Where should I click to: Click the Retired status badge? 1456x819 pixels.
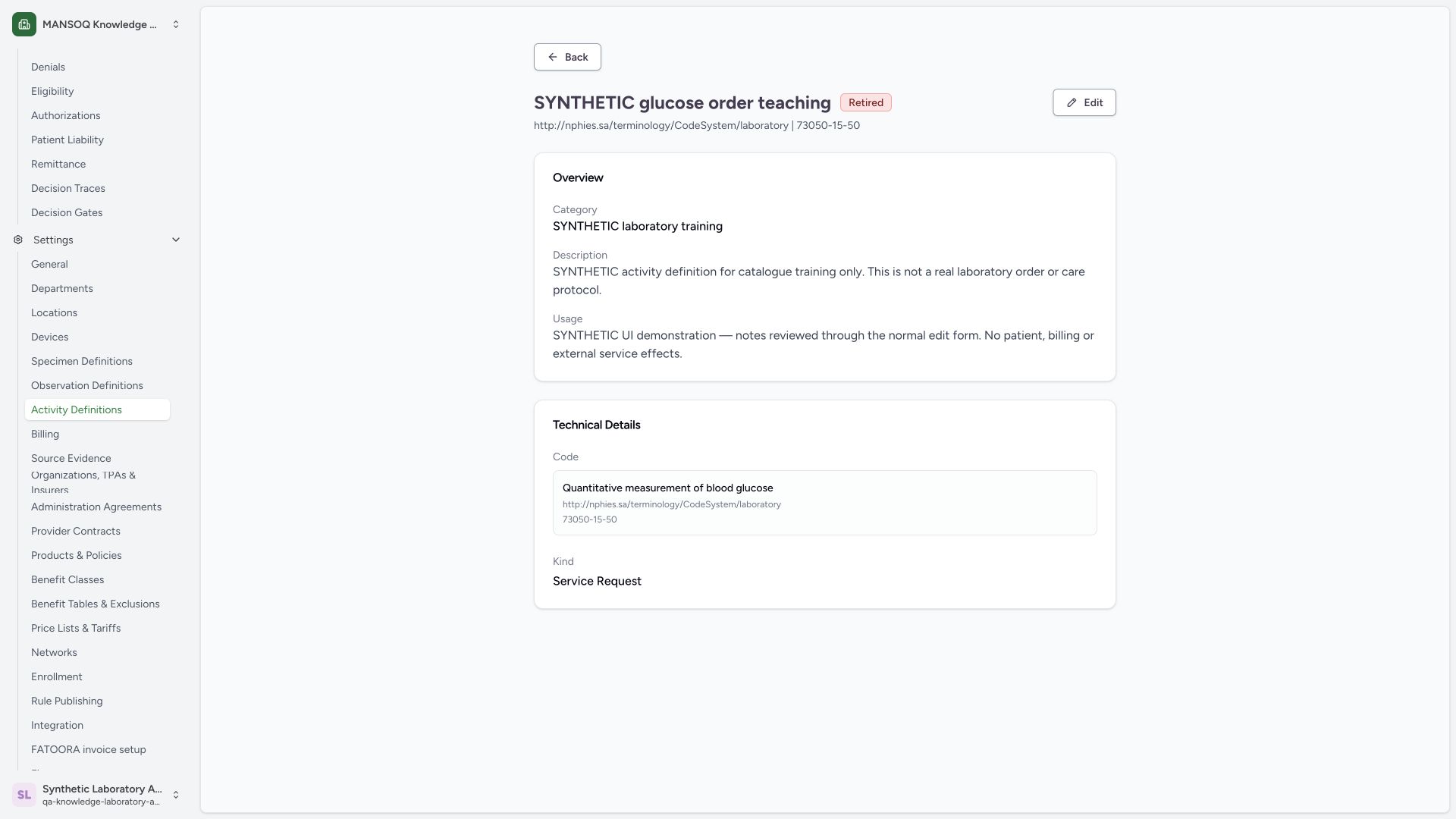(866, 102)
